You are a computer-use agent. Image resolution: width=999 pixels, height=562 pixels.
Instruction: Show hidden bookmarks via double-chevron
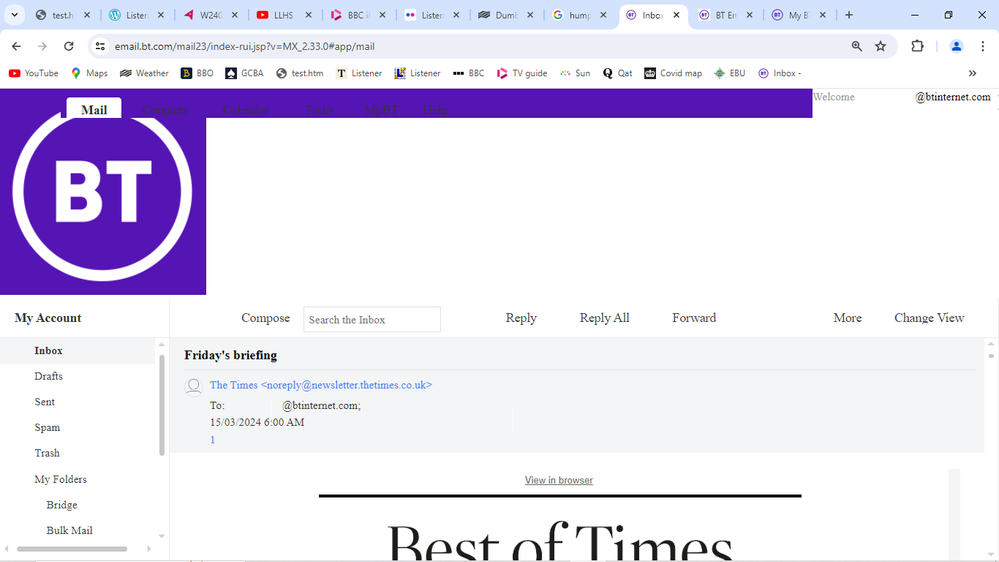pos(972,73)
